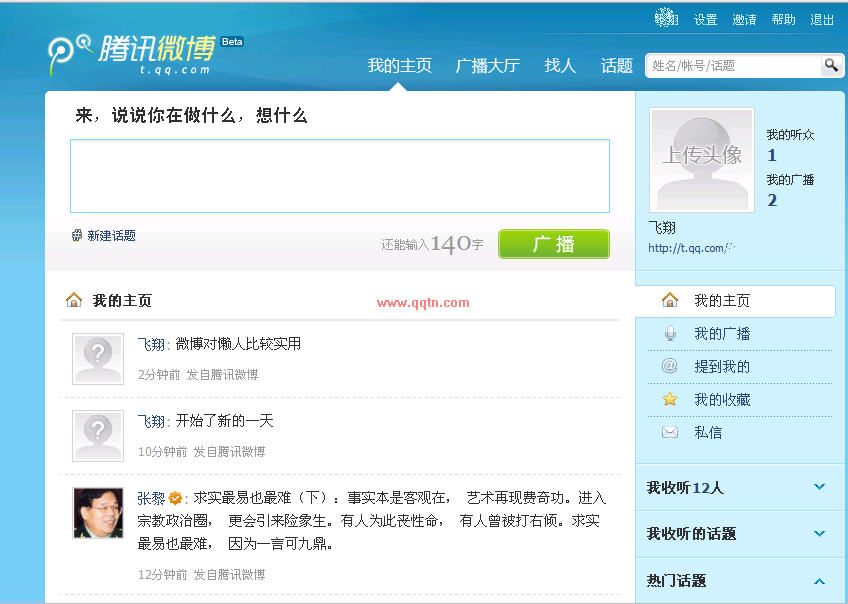Image resolution: width=848 pixels, height=604 pixels.
Task: Click the 我的广播 label beside the avatar
Action: (790, 180)
